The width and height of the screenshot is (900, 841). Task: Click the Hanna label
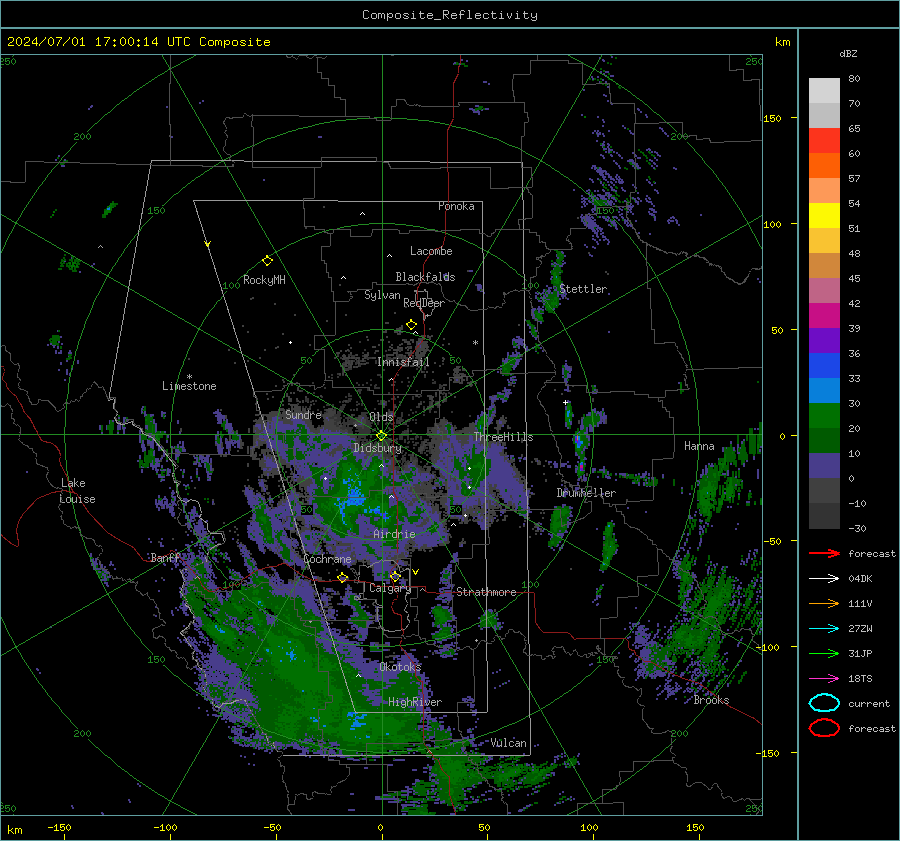pos(699,446)
